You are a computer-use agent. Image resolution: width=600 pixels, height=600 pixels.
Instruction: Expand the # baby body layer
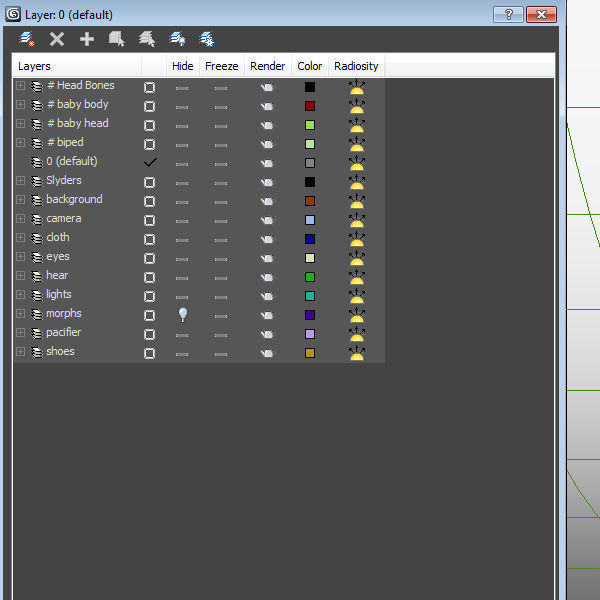tap(20, 104)
